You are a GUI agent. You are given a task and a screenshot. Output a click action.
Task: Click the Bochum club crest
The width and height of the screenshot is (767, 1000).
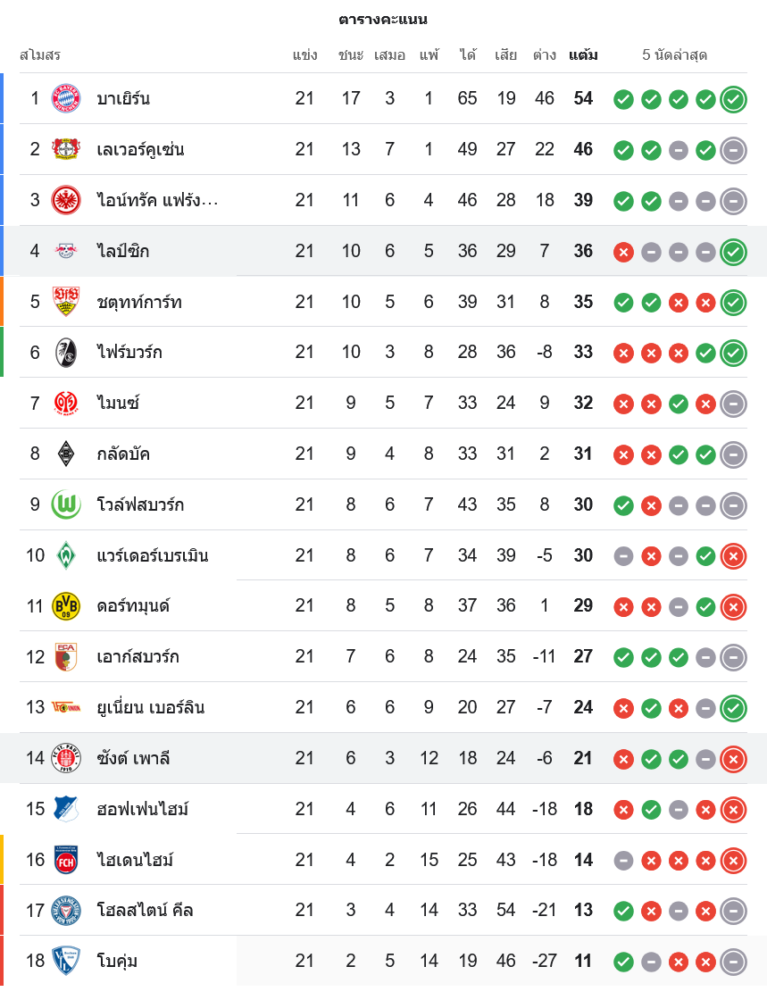[x=65, y=961]
